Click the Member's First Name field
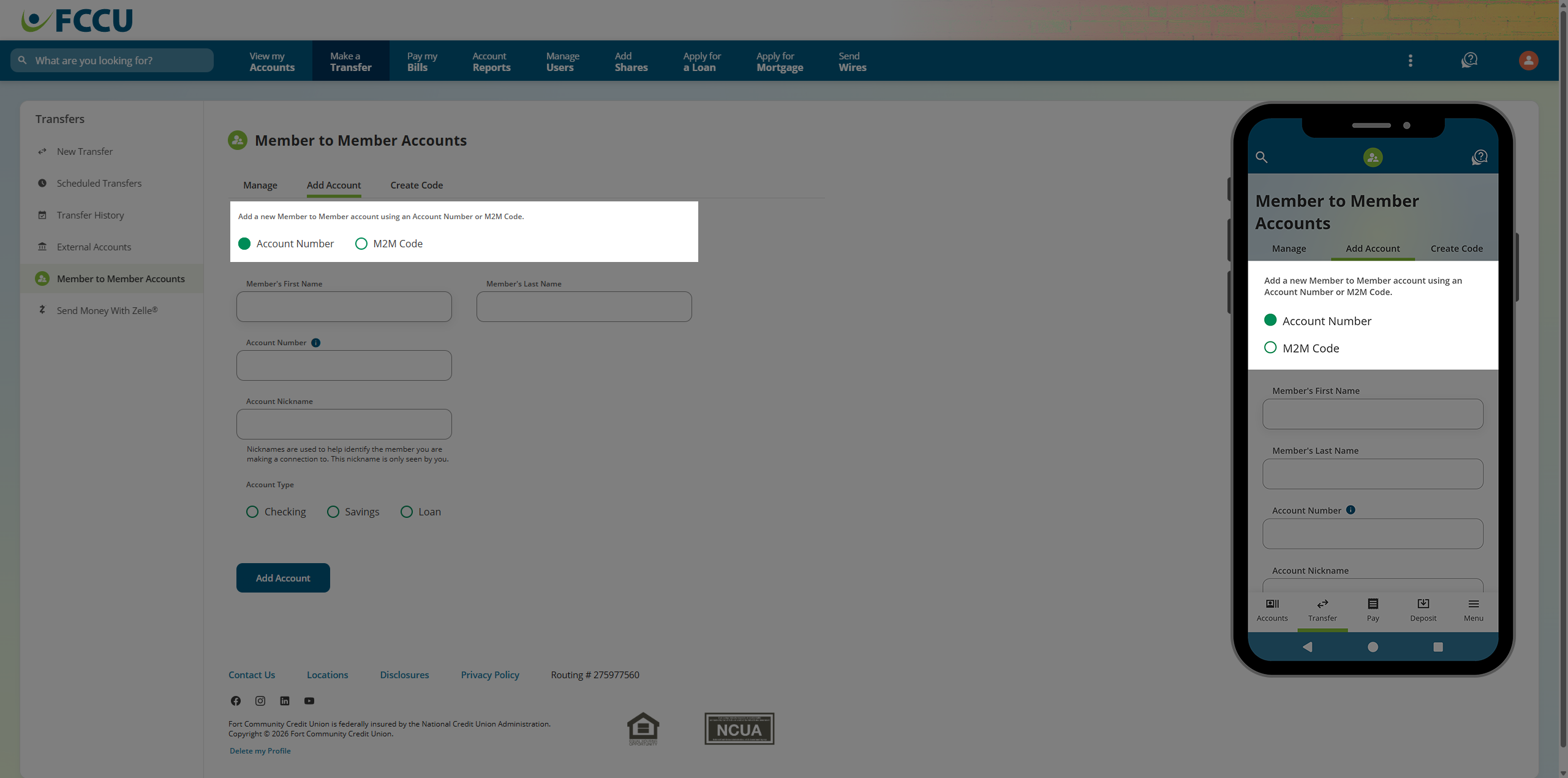Viewport: 1568px width, 778px height. click(x=344, y=307)
